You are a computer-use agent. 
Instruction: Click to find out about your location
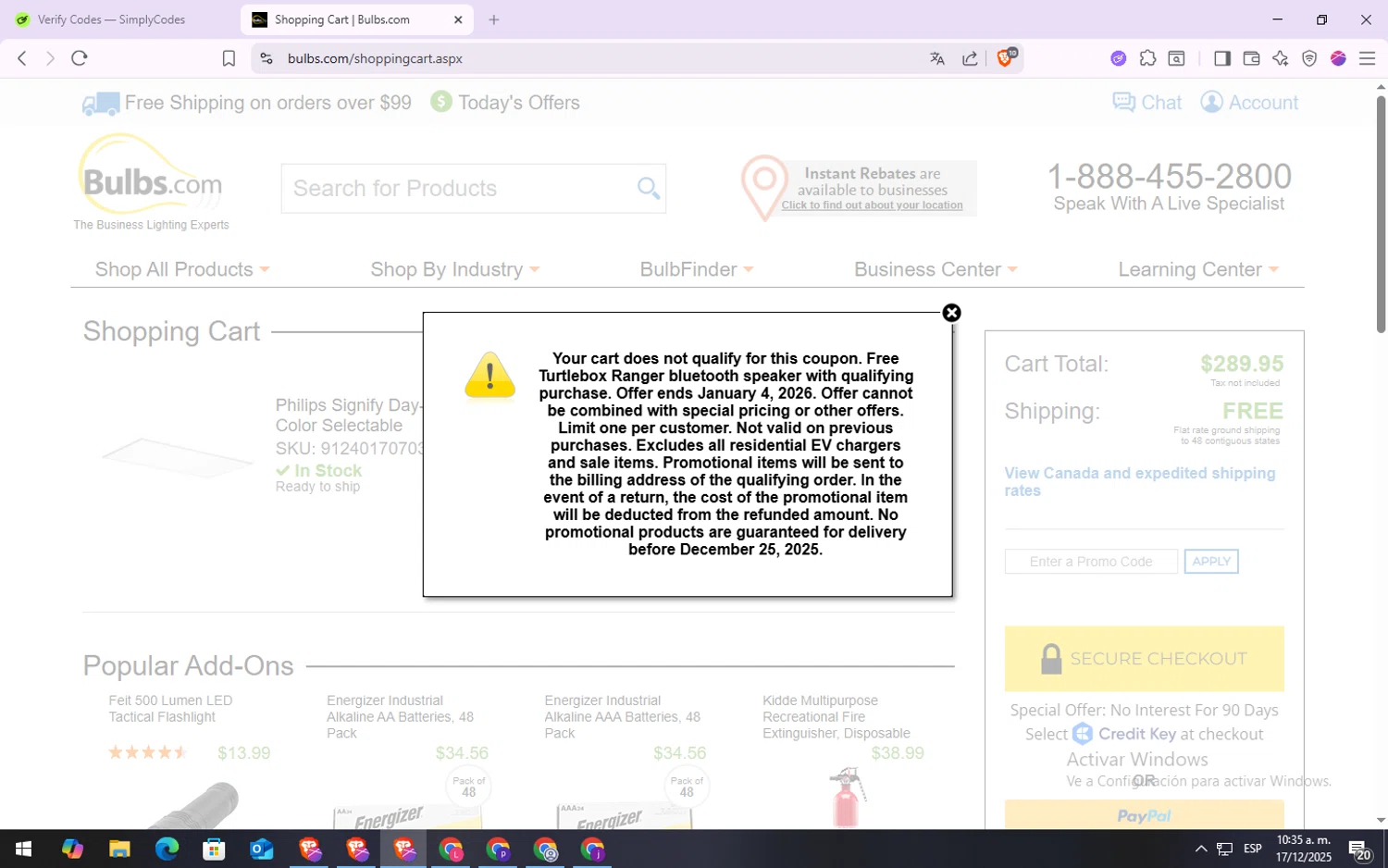(872, 205)
